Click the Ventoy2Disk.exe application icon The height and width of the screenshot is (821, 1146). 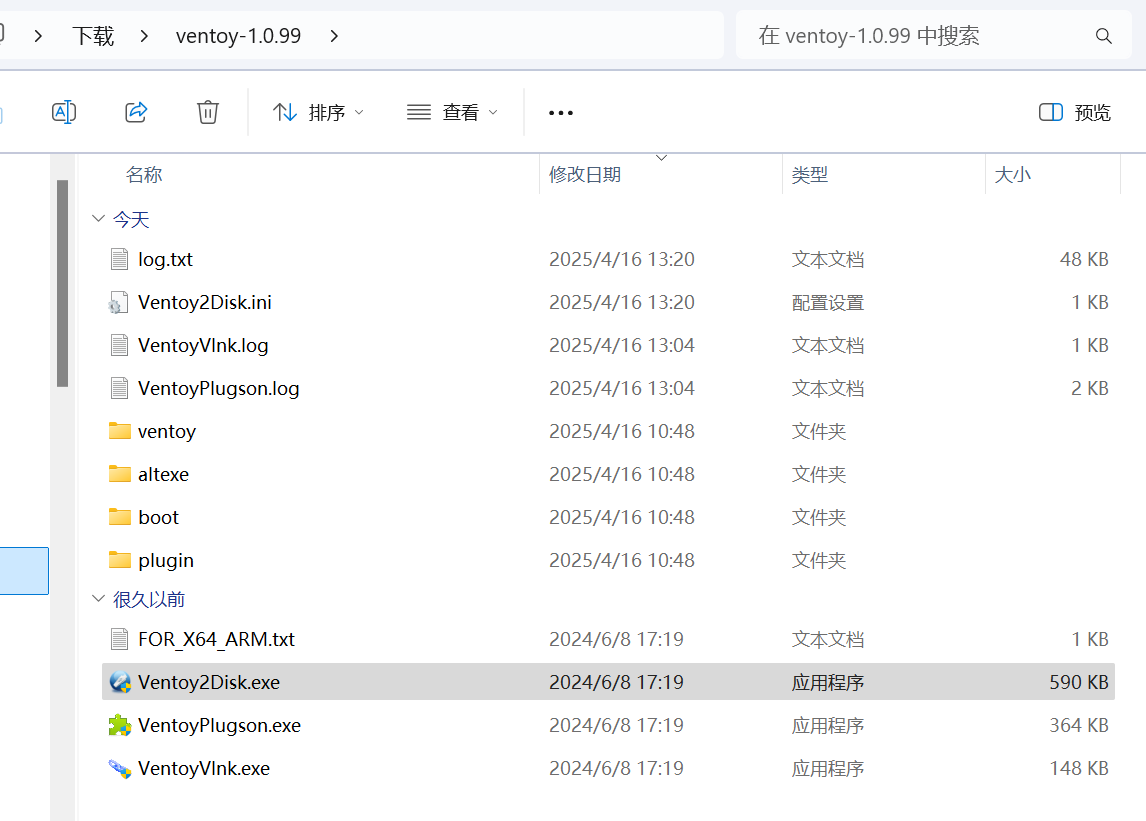click(x=120, y=682)
